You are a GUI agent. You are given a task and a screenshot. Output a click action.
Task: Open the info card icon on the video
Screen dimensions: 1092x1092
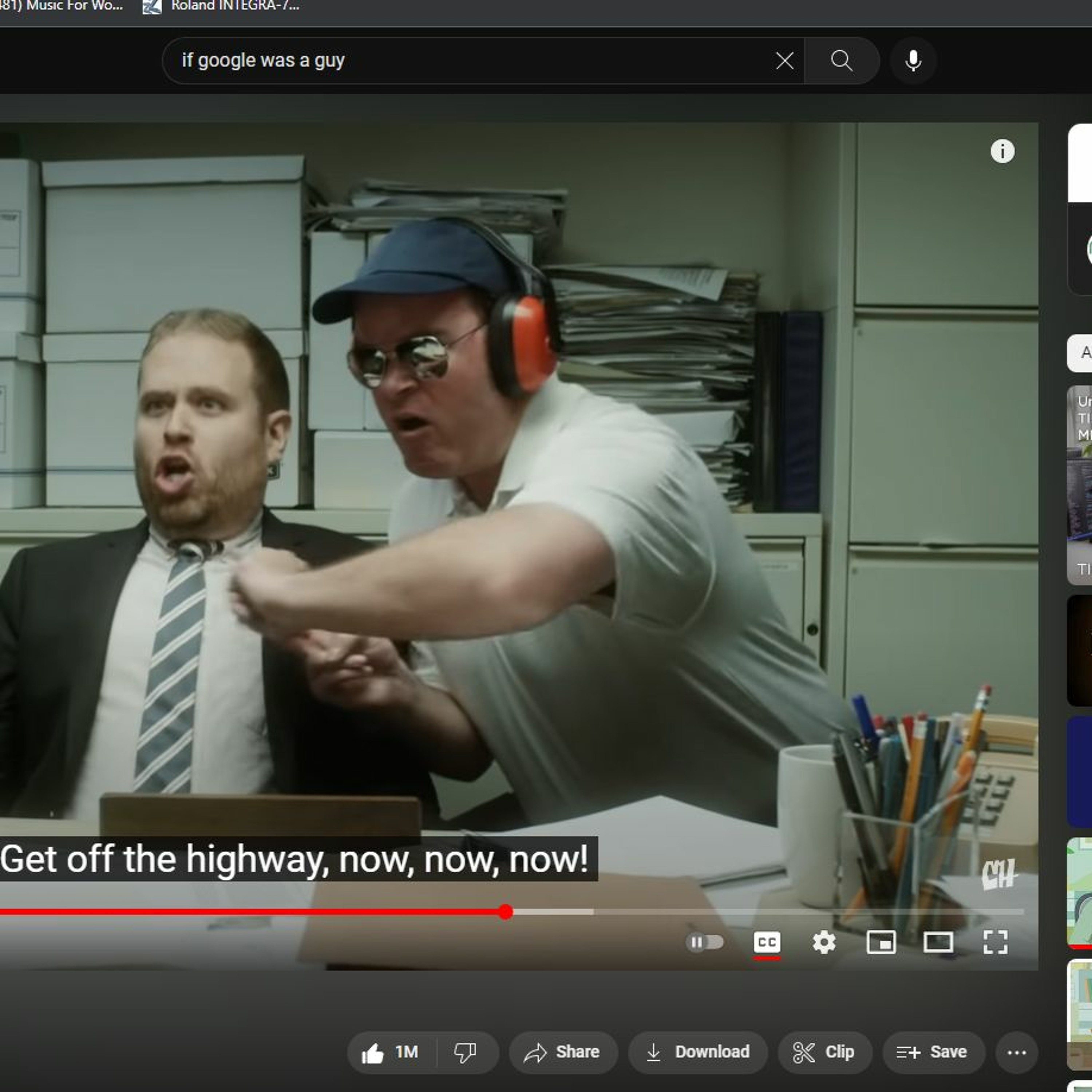1002,151
